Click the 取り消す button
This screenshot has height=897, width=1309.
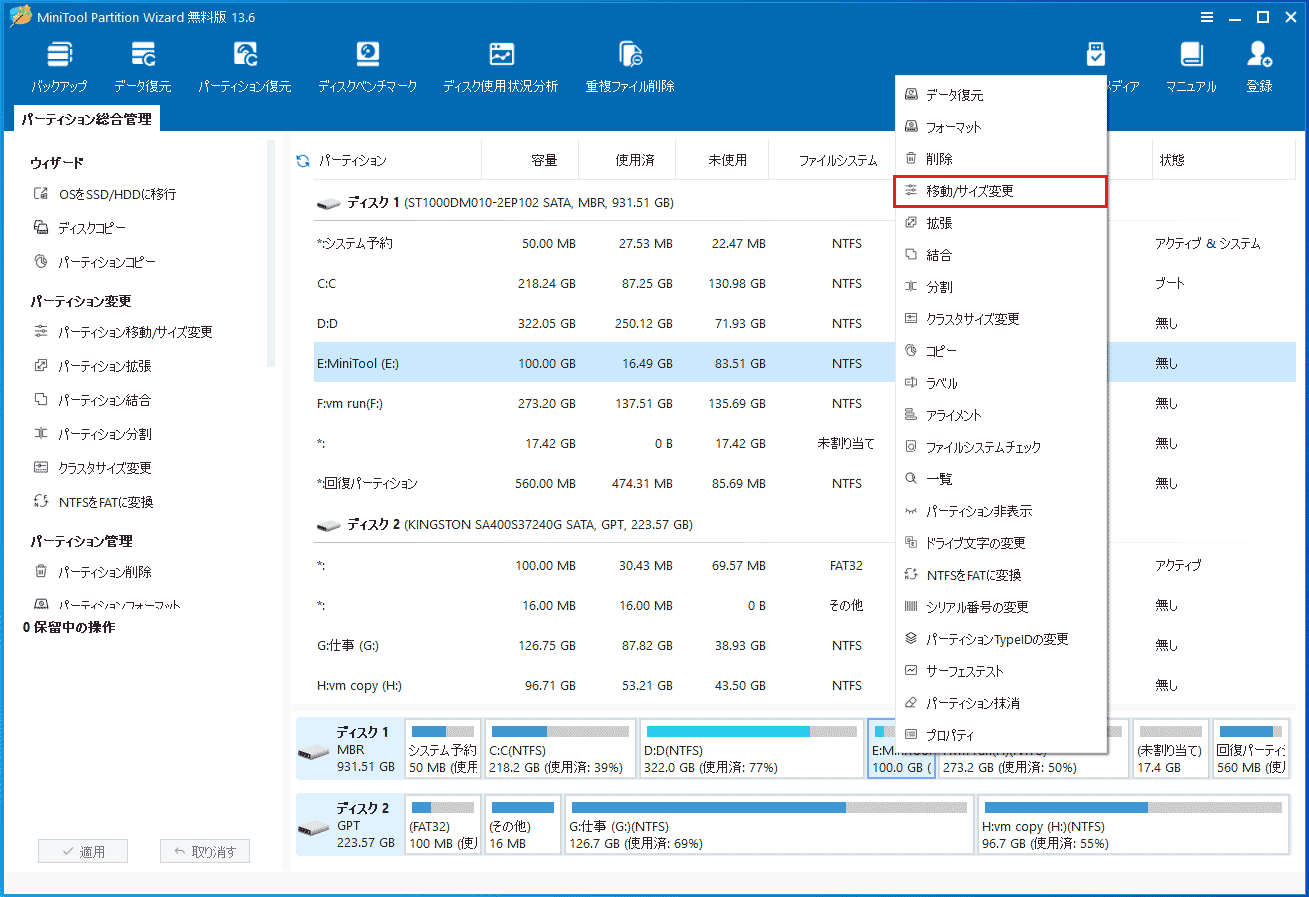[205, 852]
